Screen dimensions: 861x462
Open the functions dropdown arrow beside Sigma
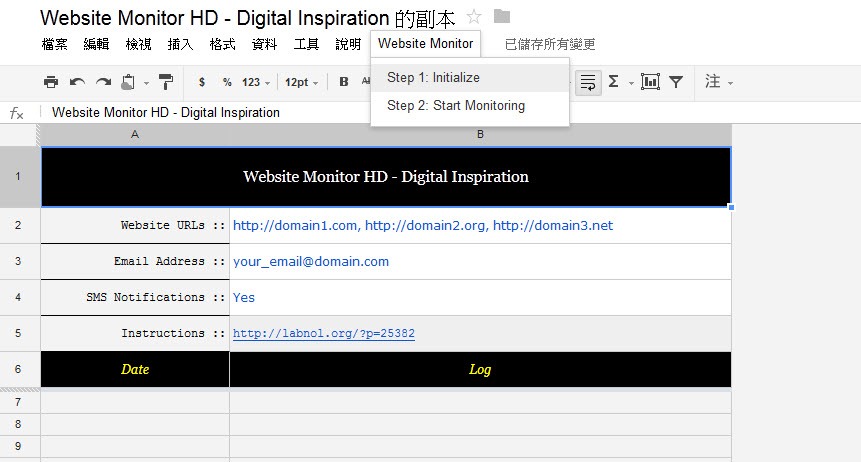pos(631,83)
